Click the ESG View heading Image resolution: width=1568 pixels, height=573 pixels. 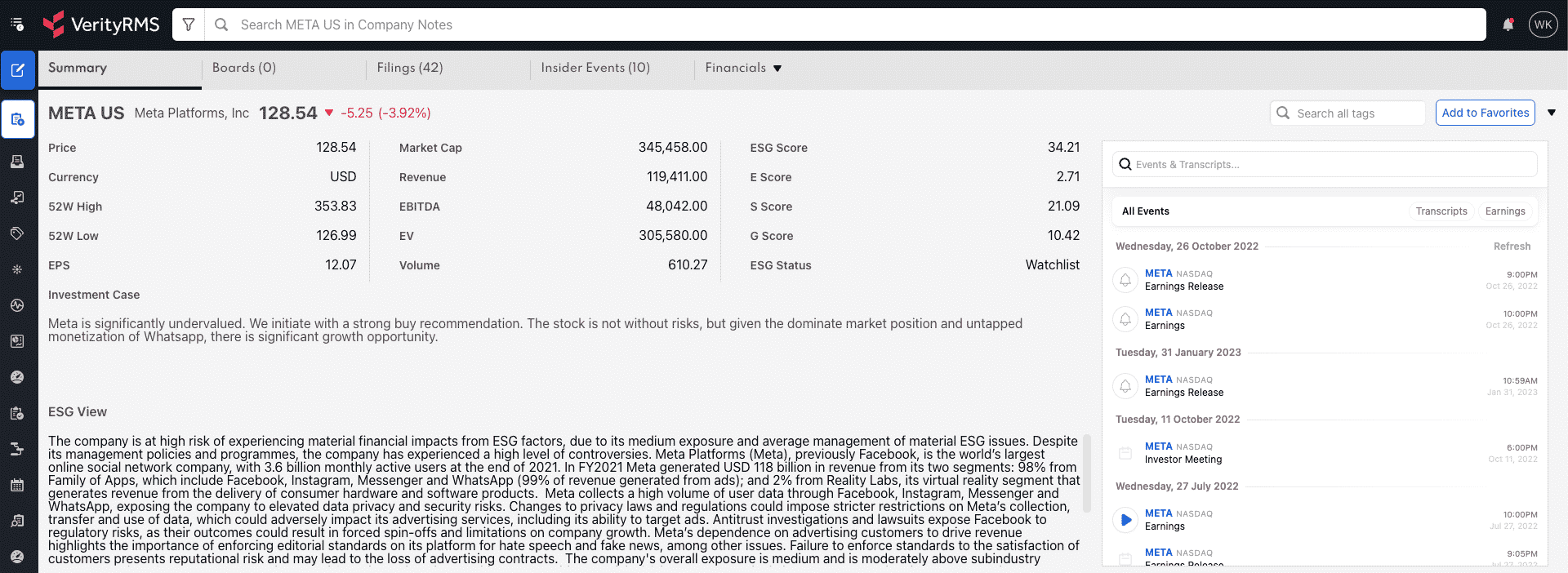click(78, 412)
